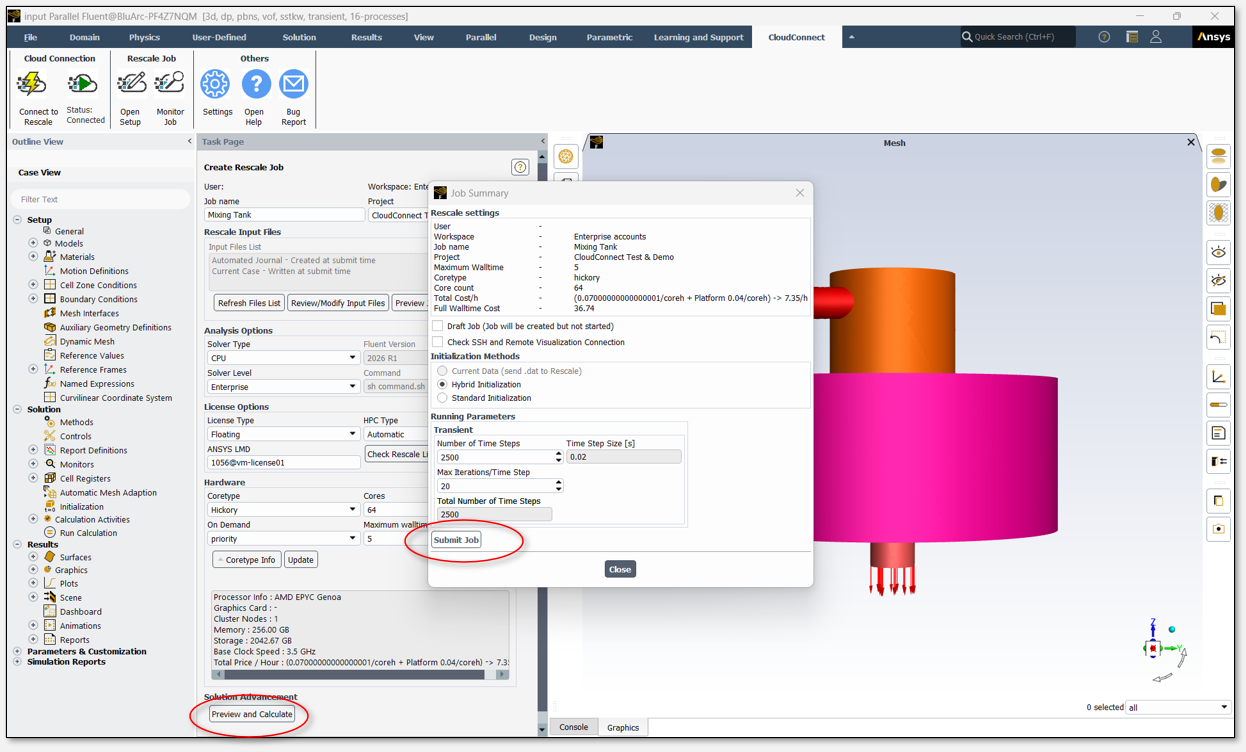Click the Open Help question icon
1246x752 pixels.
[256, 84]
